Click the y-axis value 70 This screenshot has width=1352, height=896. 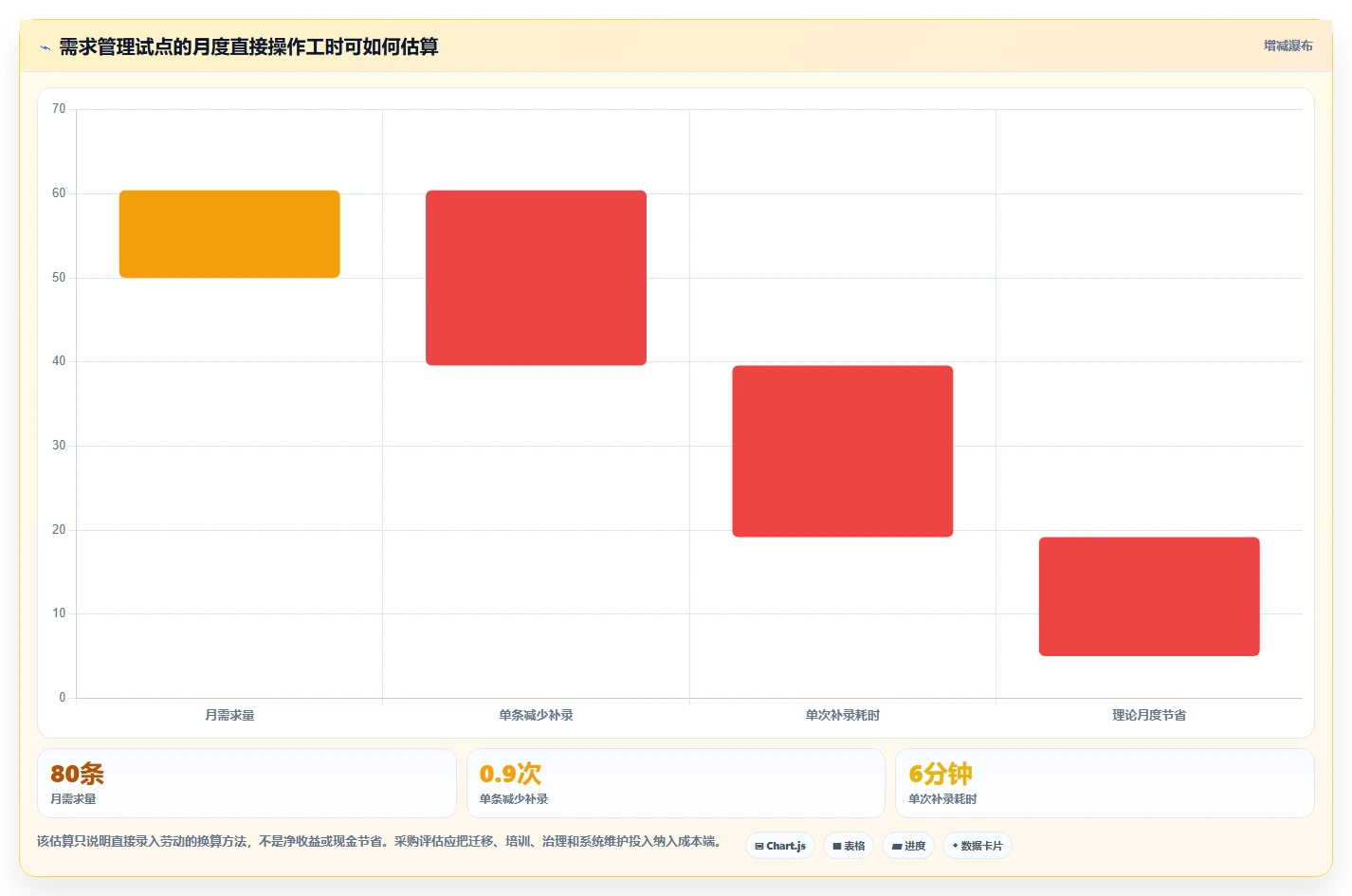(59, 109)
